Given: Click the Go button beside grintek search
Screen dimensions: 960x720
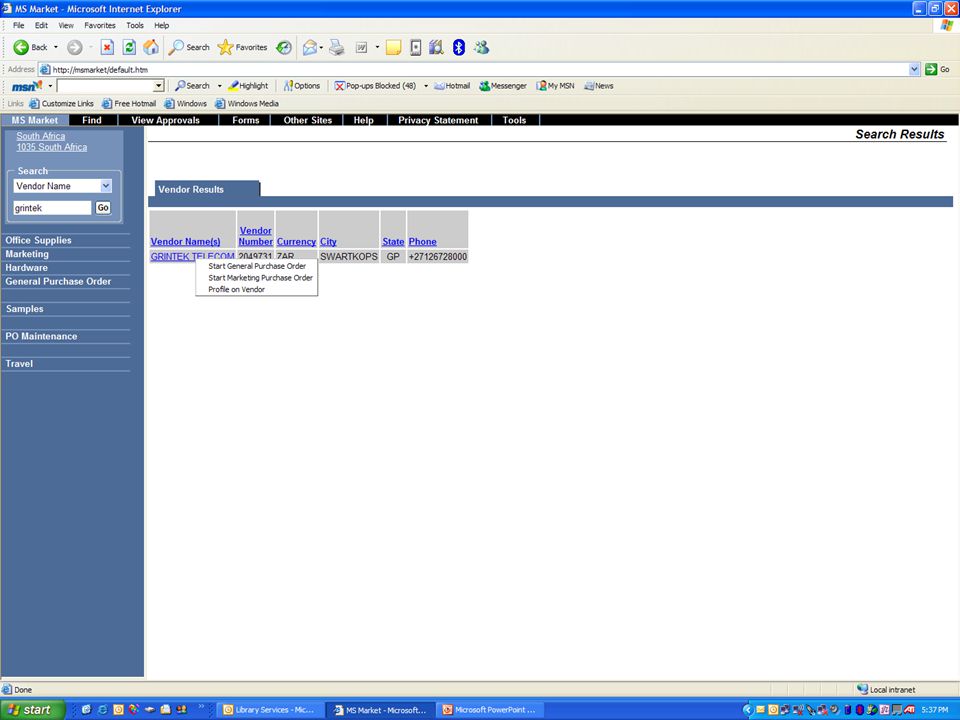Looking at the screenshot, I should pyautogui.click(x=103, y=208).
